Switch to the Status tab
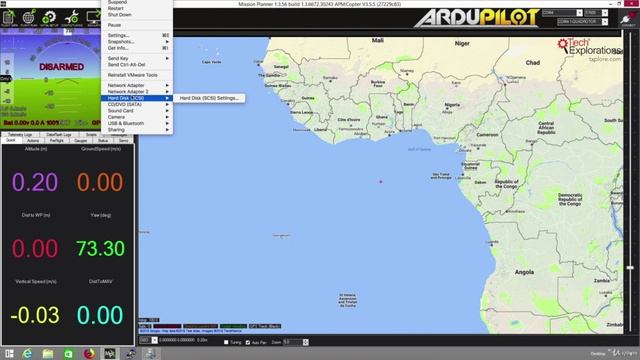Viewport: 640px width, 360px height. click(103, 140)
